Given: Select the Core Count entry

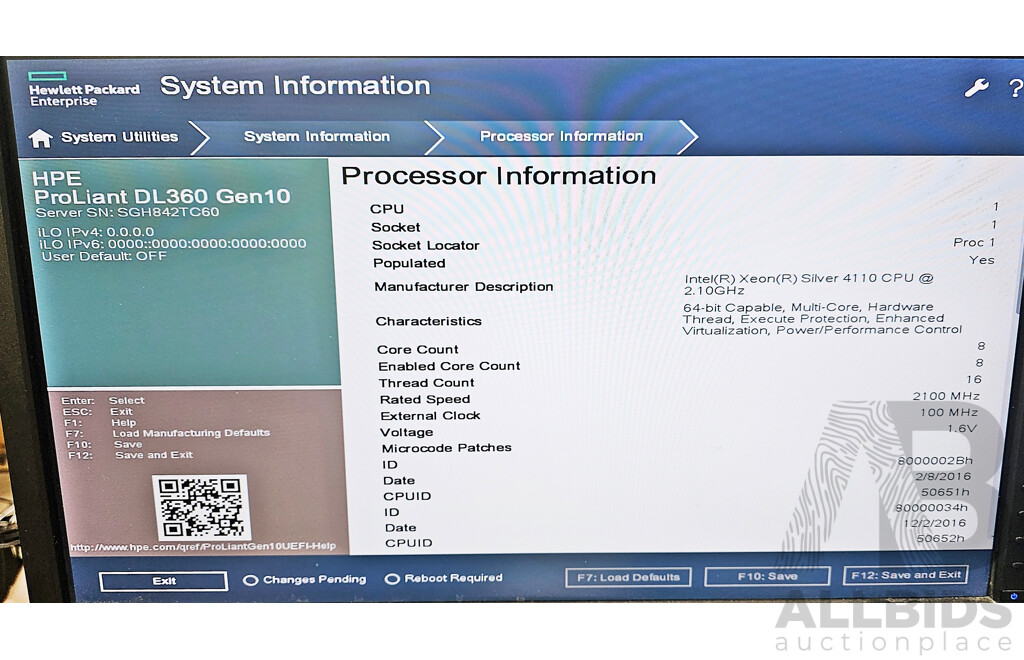Looking at the screenshot, I should click(417, 349).
